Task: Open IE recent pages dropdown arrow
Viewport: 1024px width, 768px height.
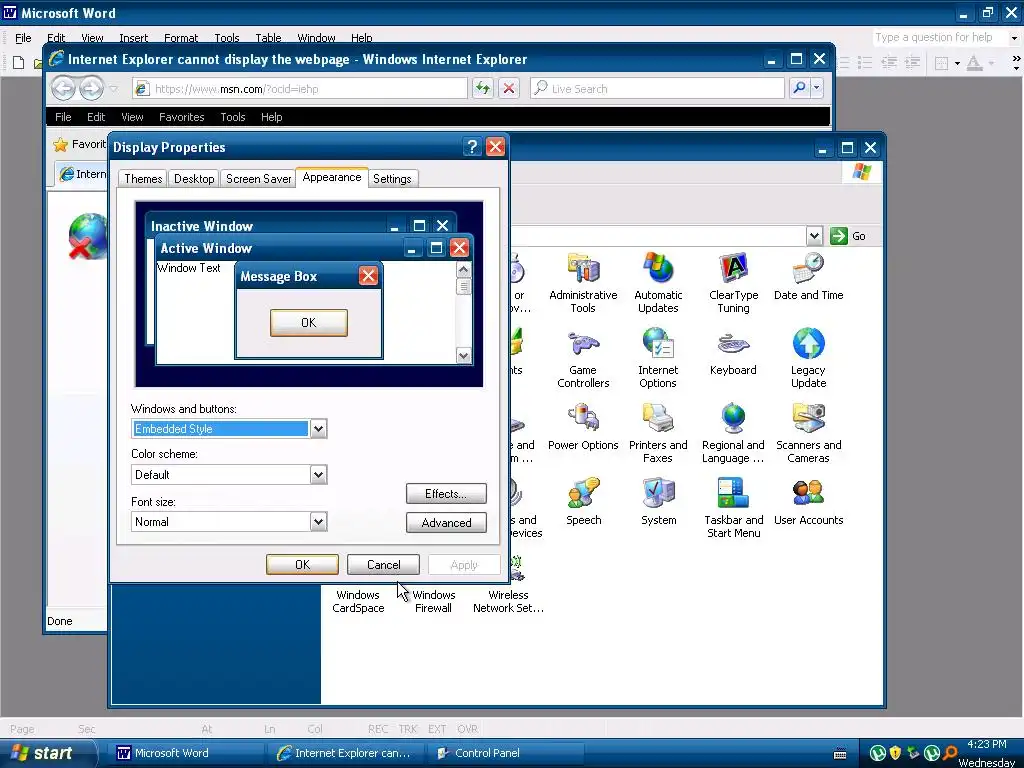Action: click(x=114, y=88)
